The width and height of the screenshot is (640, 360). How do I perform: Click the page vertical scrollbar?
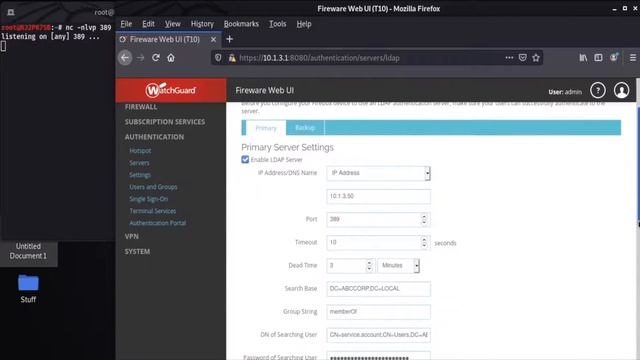click(638, 163)
